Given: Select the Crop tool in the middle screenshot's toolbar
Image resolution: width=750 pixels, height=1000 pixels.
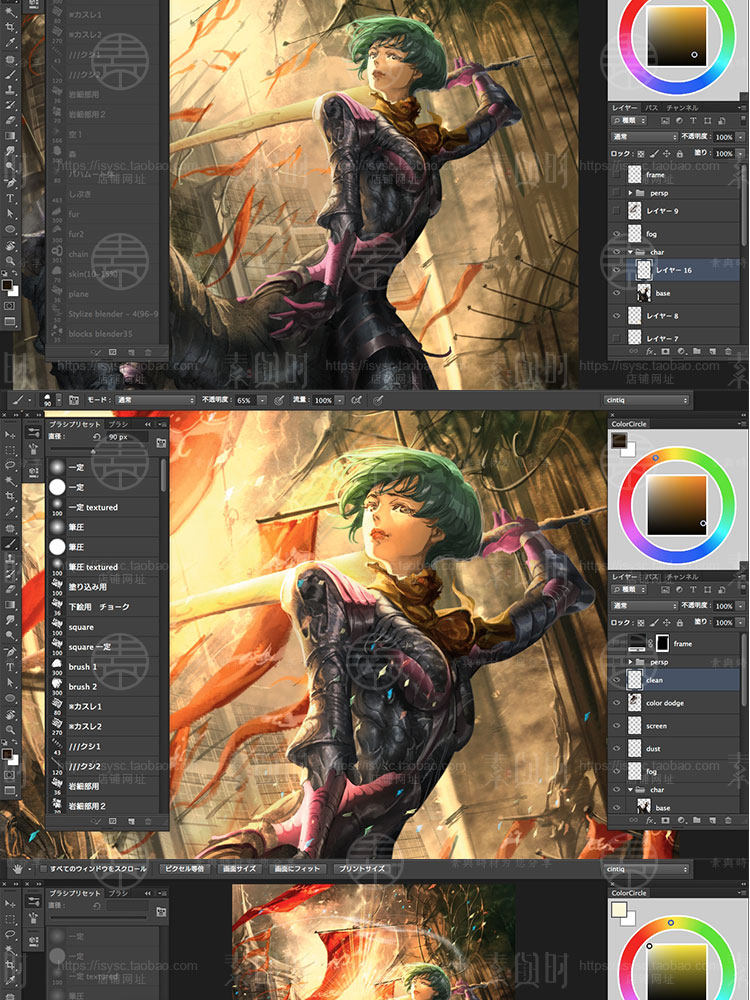Looking at the screenshot, I should [10, 496].
